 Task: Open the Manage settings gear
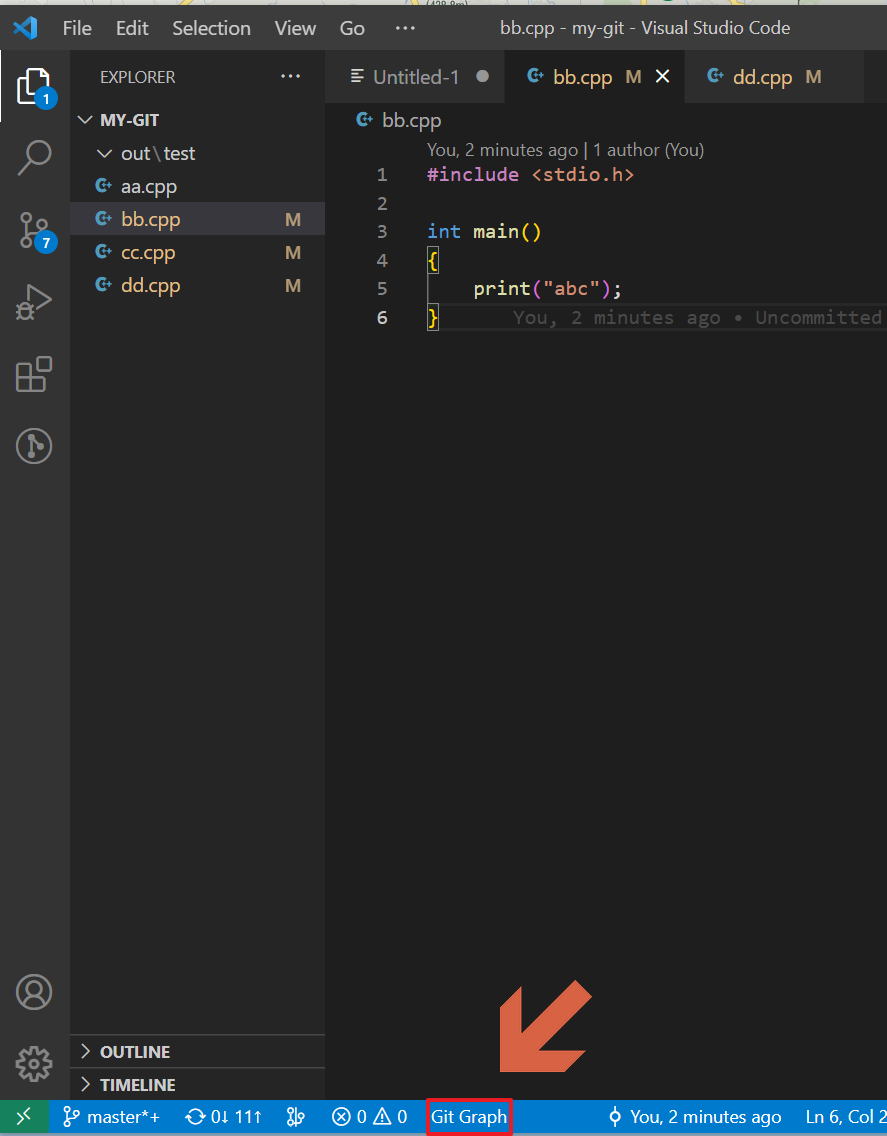(34, 1064)
